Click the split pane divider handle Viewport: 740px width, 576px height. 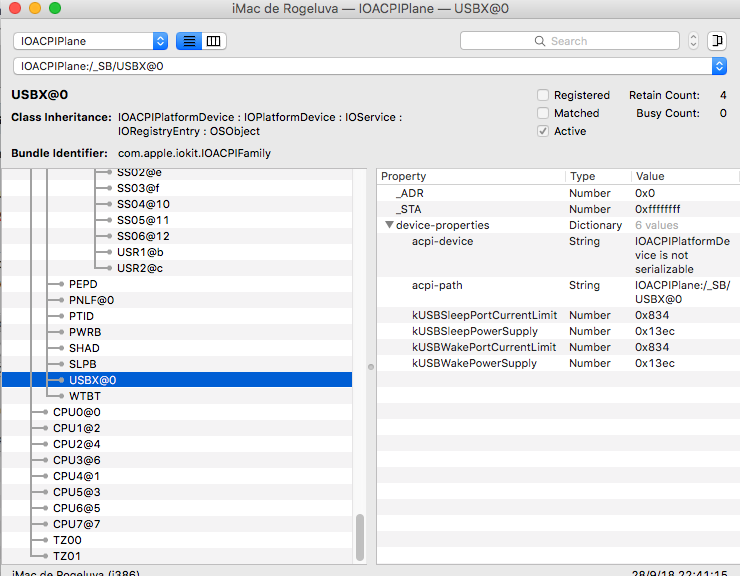[371, 367]
